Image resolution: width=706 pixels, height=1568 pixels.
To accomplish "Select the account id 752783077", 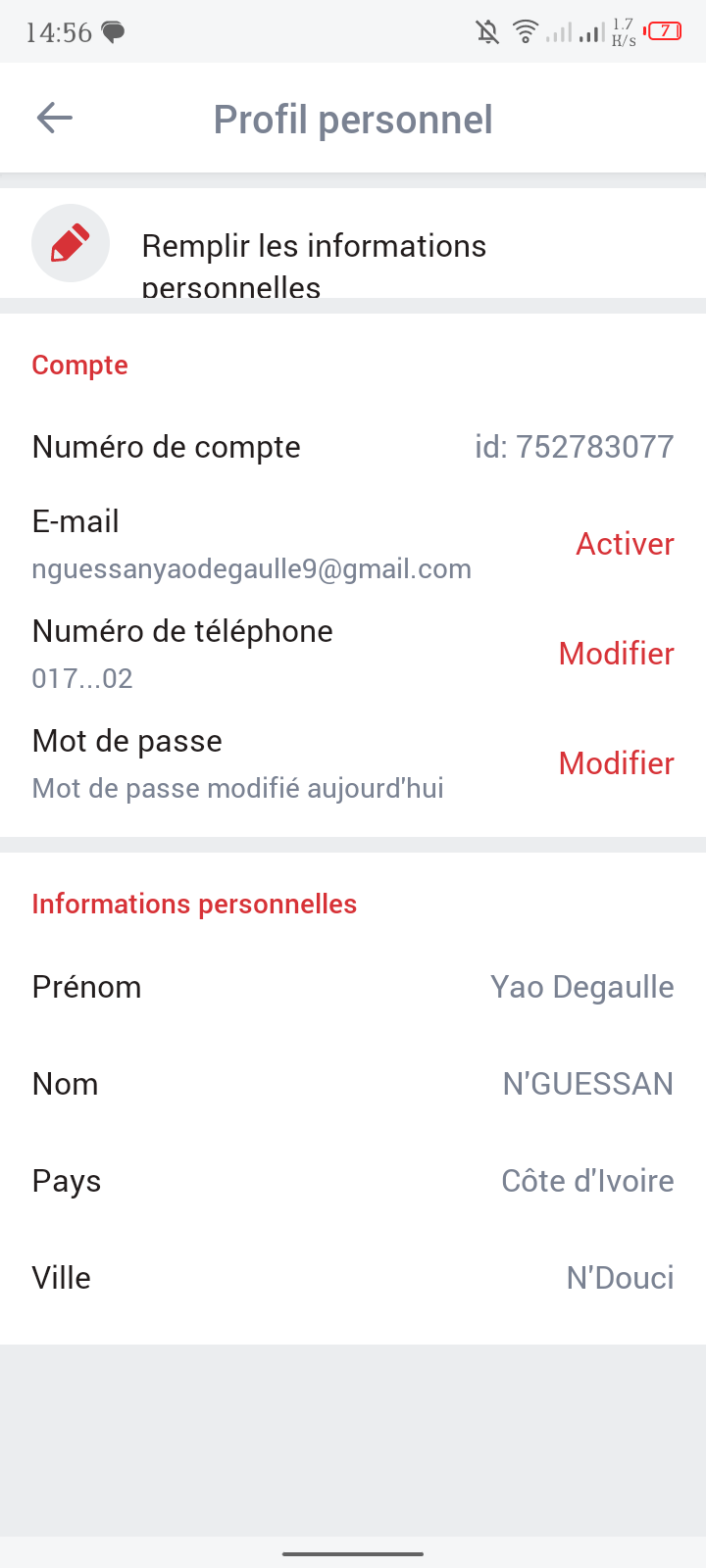I will click(575, 447).
